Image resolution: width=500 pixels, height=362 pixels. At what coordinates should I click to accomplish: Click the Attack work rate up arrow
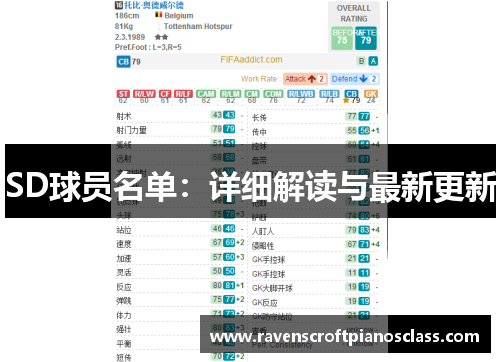coord(312,79)
